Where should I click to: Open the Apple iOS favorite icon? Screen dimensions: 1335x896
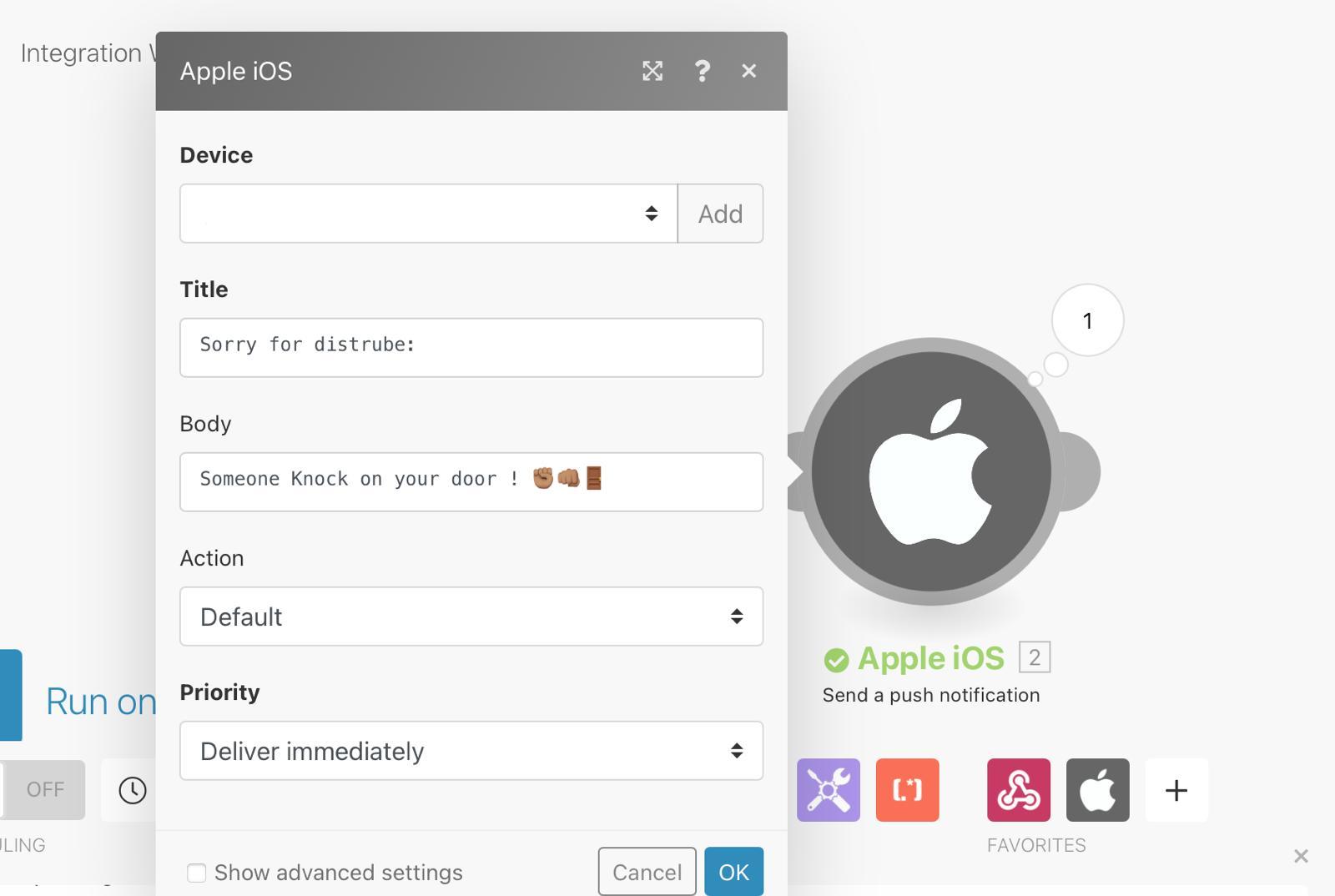pos(1098,790)
